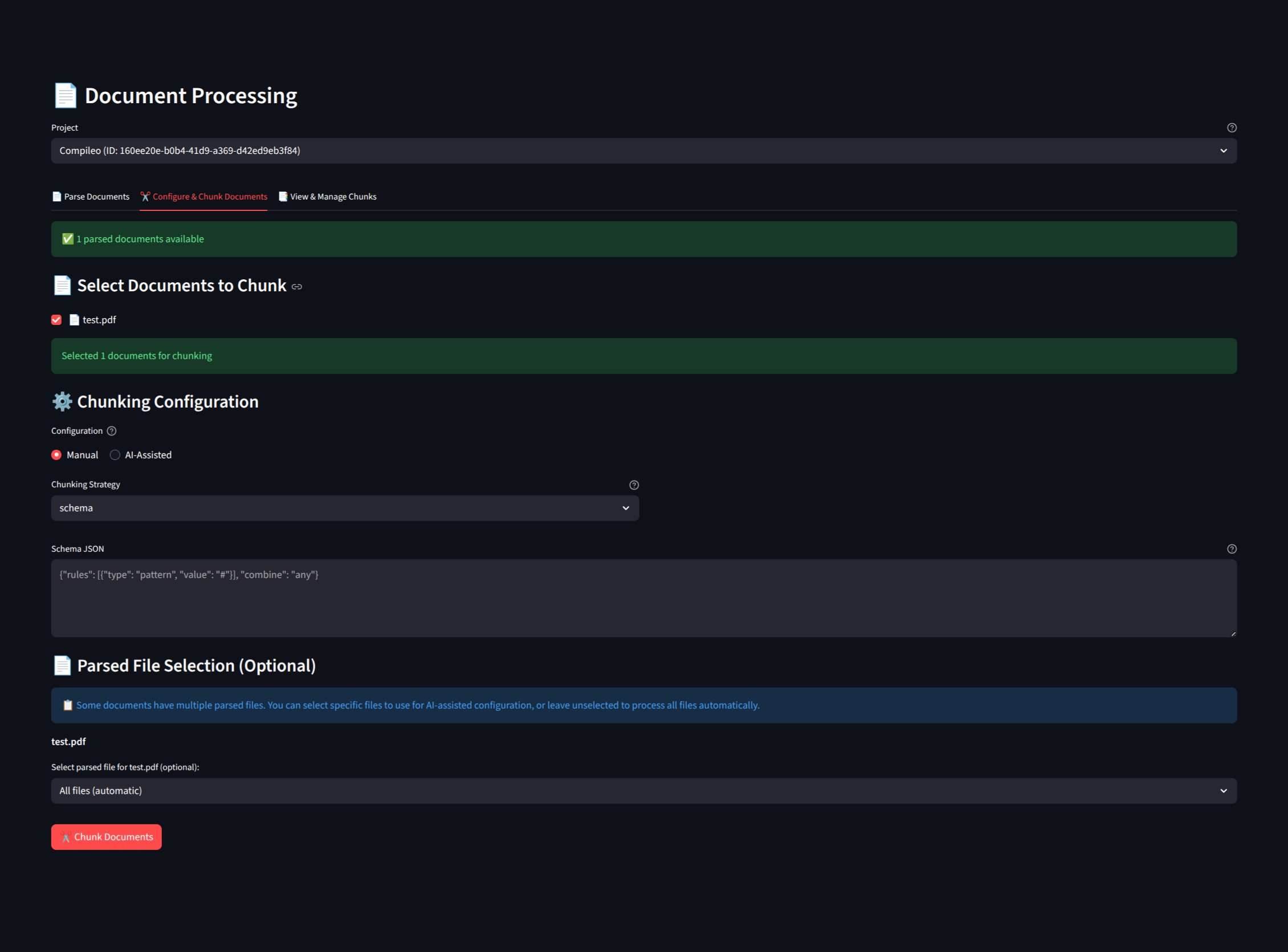The image size is (1288, 952).
Task: Click the 'Select parsed file for test.pdf (optional):' label
Action: [125, 768]
